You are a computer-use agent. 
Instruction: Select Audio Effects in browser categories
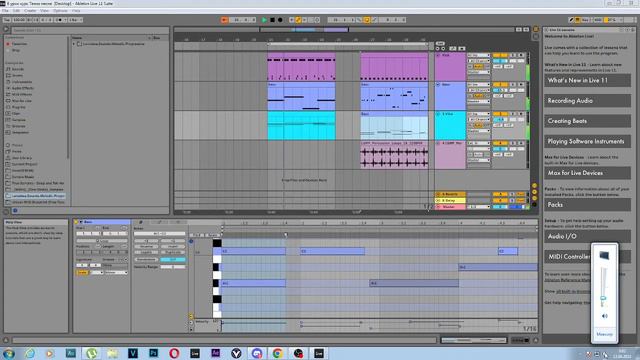[x=22, y=88]
